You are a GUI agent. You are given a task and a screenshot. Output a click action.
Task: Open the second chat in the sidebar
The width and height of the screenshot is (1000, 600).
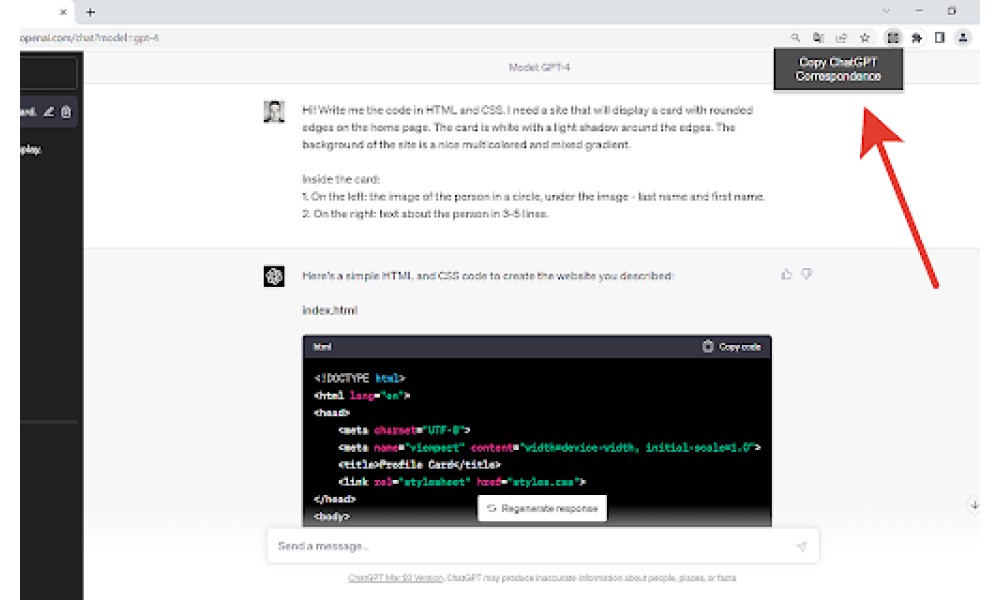coord(49,150)
